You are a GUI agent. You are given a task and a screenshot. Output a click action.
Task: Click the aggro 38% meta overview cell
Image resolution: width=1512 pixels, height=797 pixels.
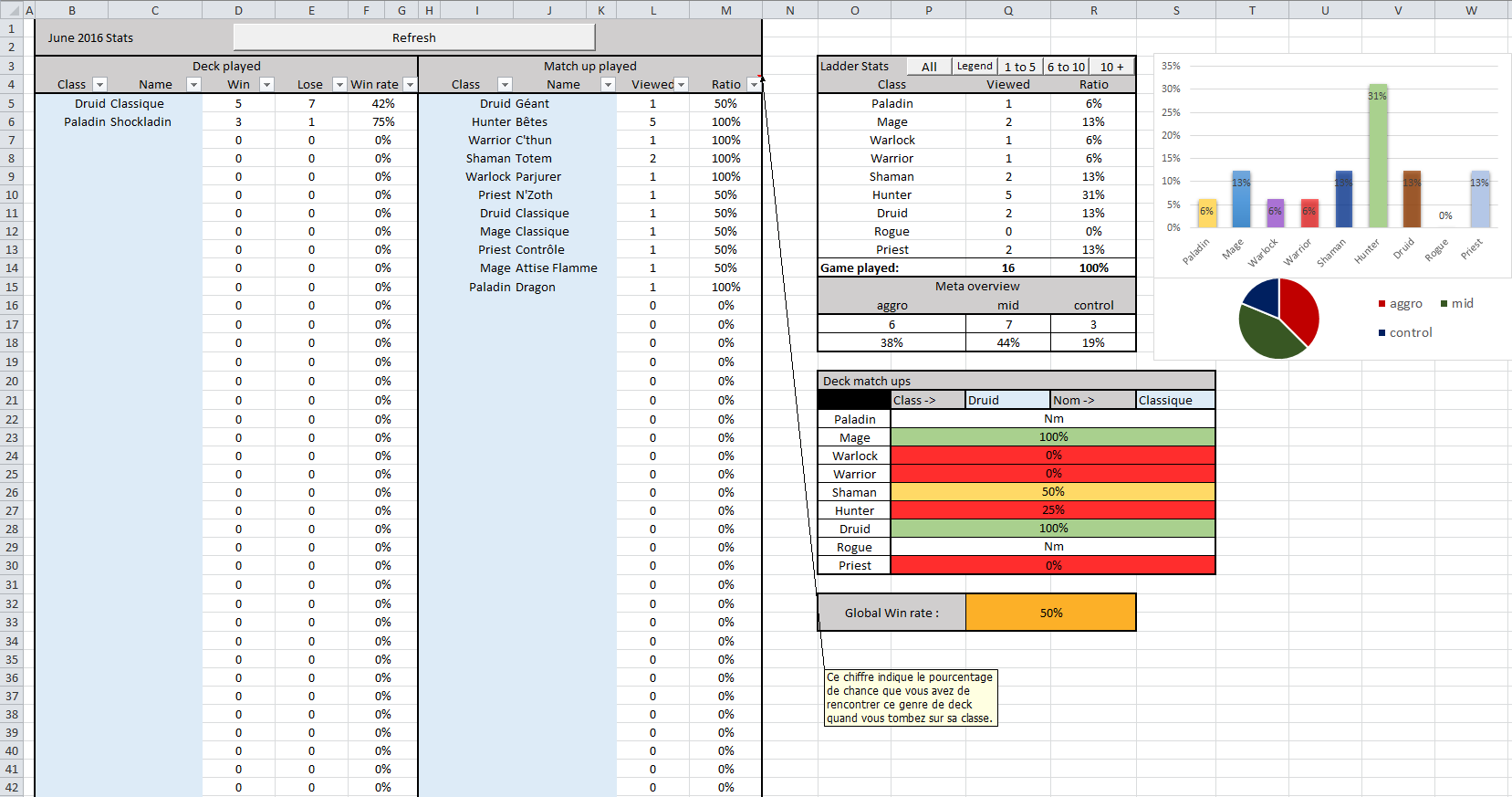(x=892, y=342)
